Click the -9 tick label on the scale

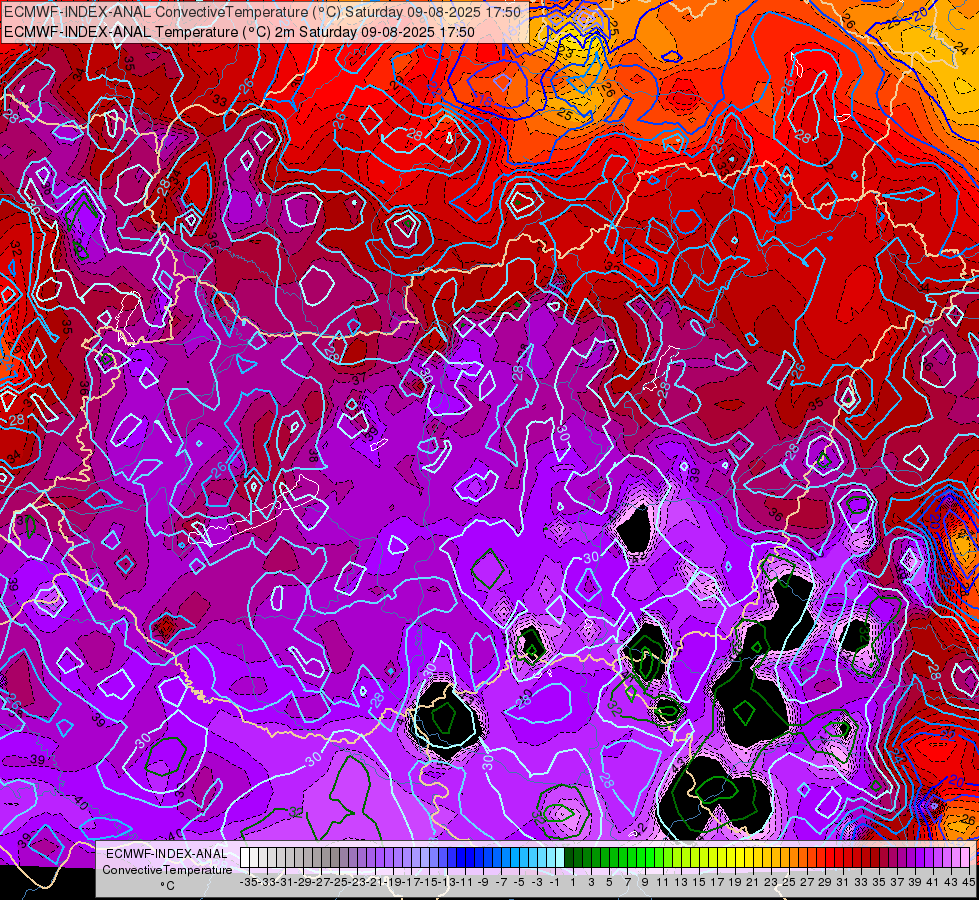(483, 883)
